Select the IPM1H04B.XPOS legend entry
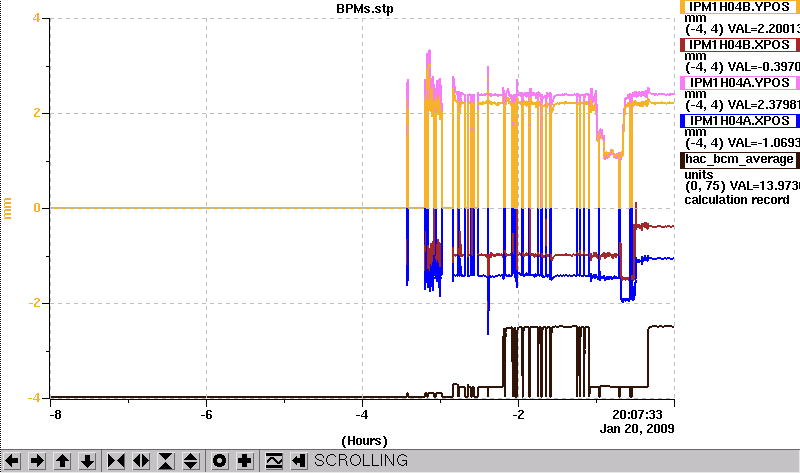 [x=740, y=45]
